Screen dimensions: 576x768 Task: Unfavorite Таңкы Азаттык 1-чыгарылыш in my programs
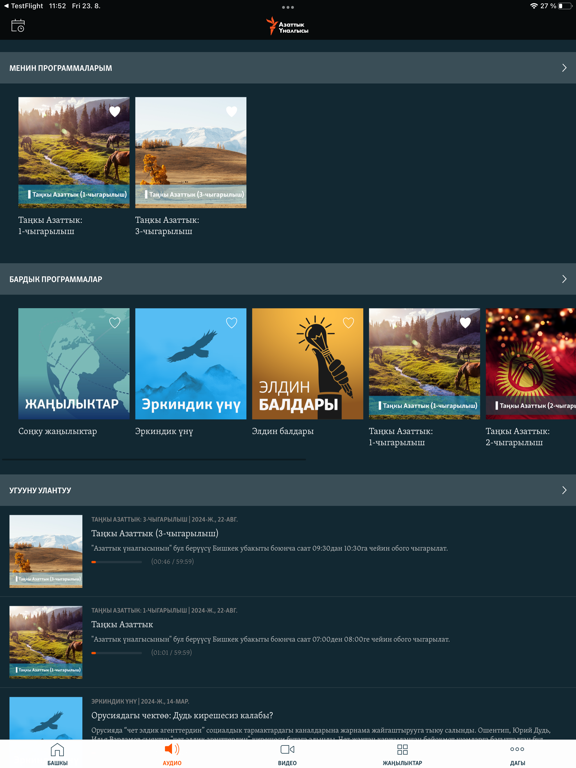pyautogui.click(x=115, y=111)
